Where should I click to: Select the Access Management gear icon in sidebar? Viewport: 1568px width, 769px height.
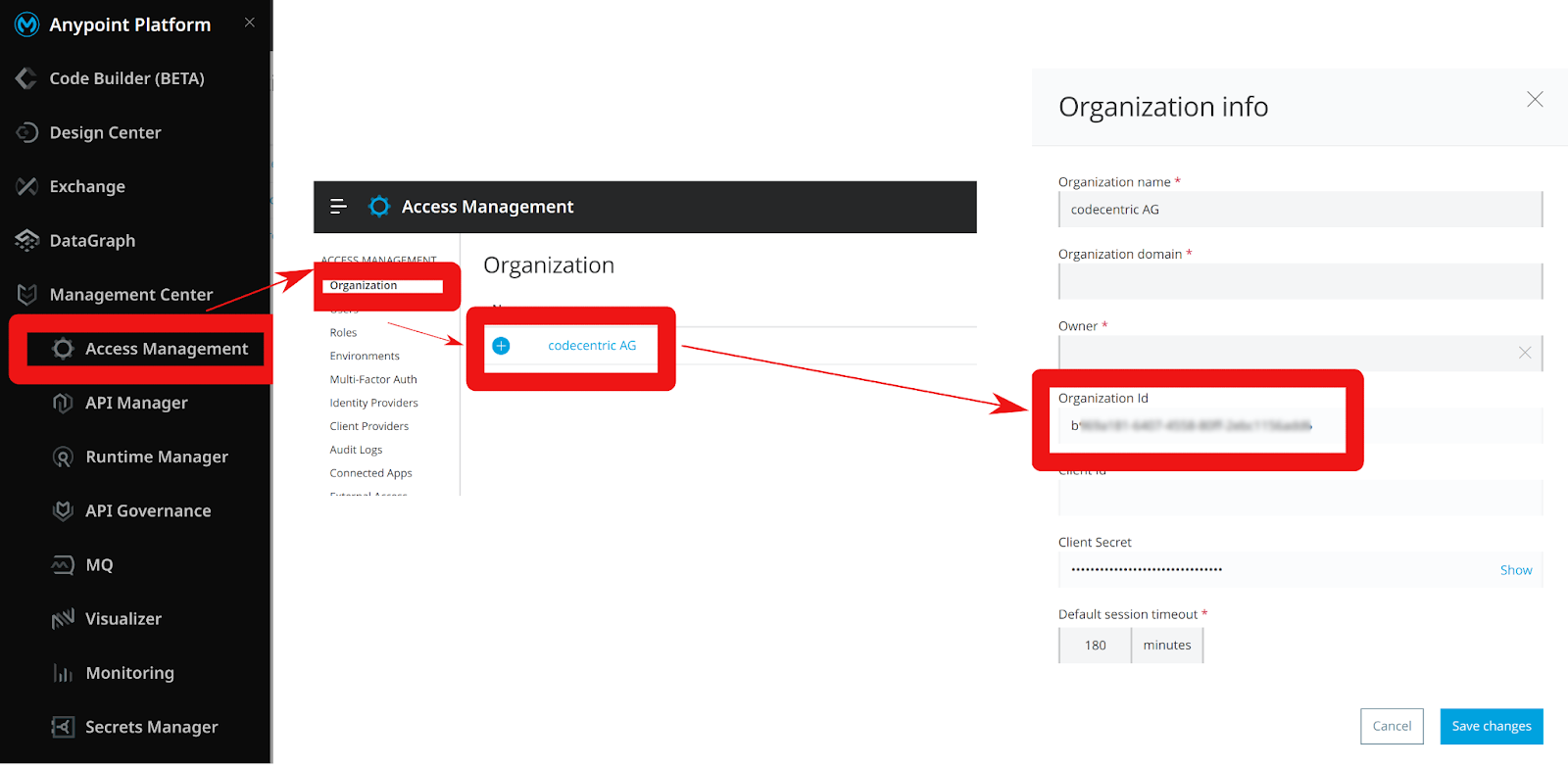tap(63, 349)
